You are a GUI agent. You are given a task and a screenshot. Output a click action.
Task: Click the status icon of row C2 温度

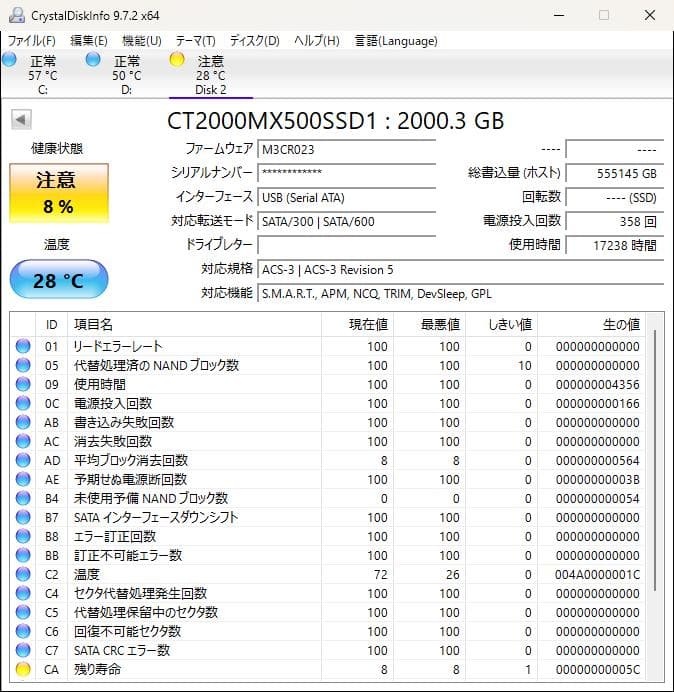(23, 574)
